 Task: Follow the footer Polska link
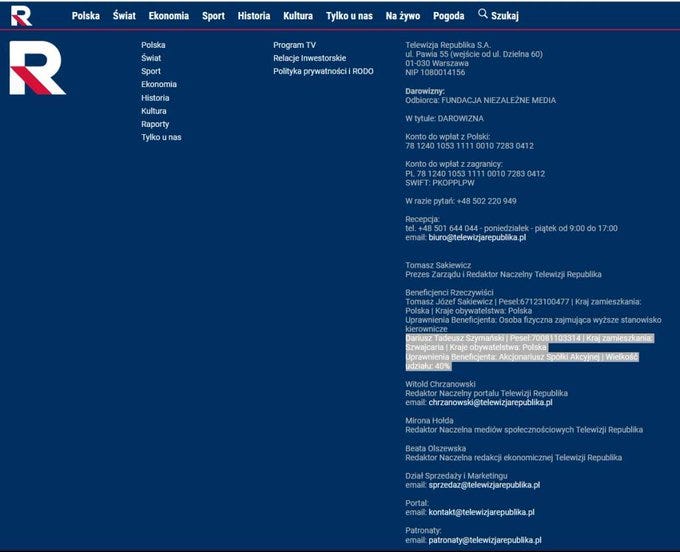153,45
